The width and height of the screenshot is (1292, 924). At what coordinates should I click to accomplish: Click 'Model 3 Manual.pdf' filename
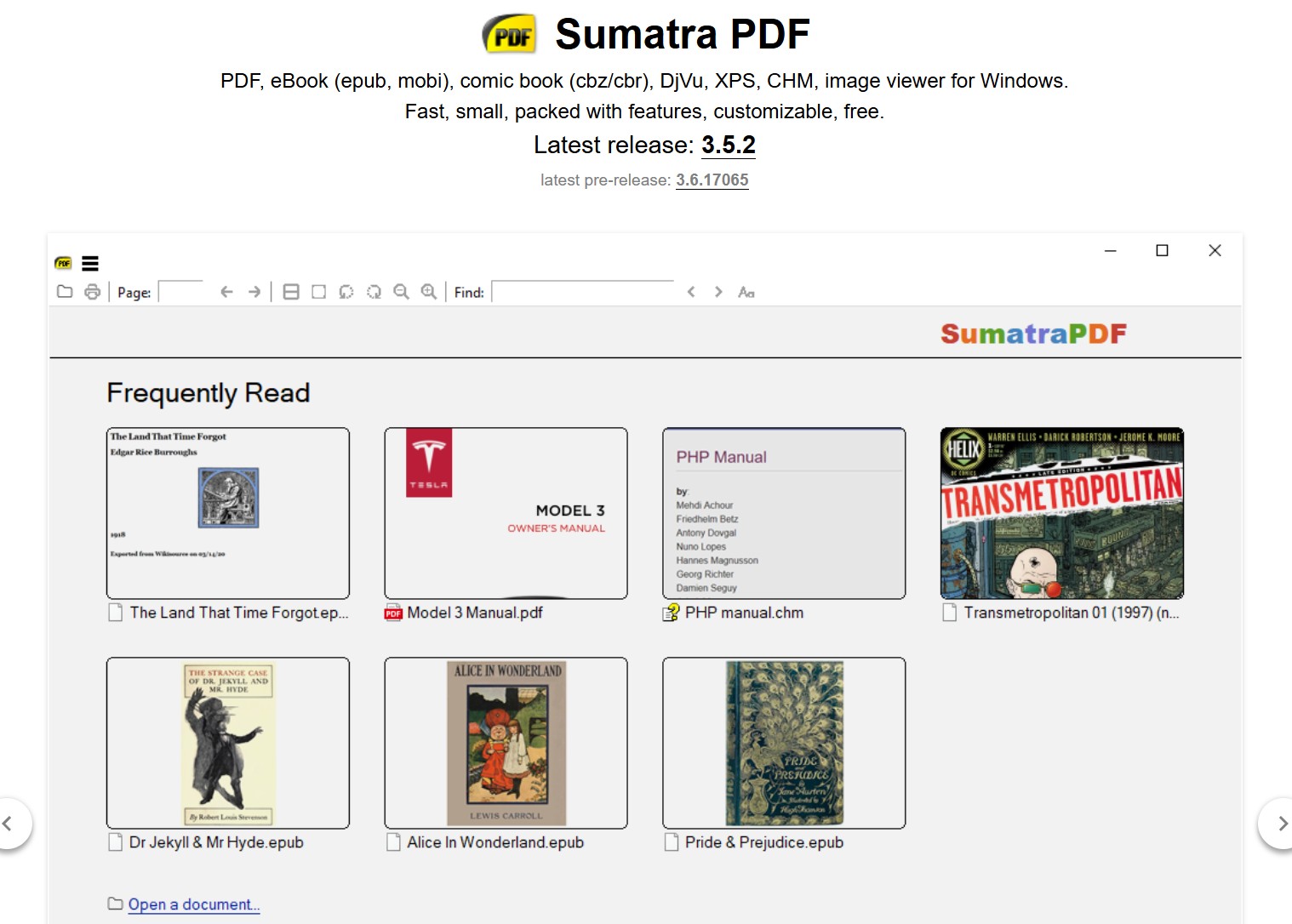point(475,613)
